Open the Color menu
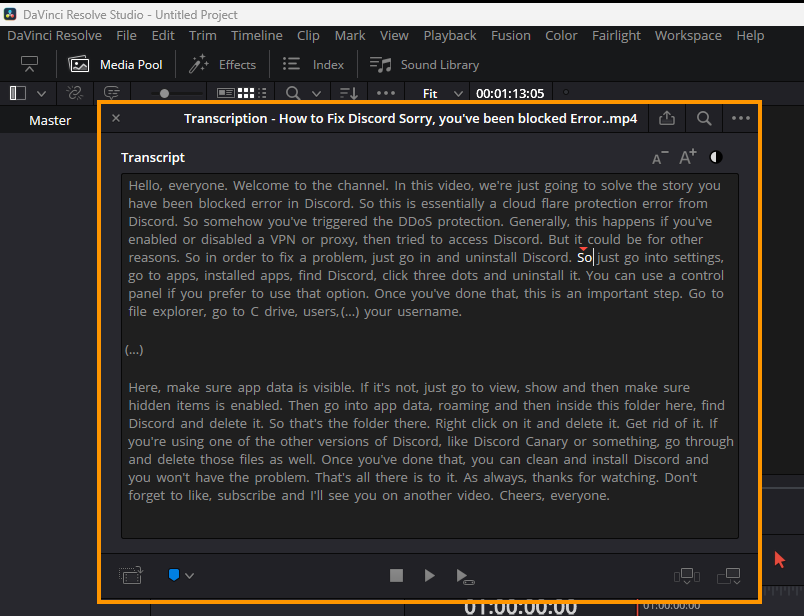 561,36
